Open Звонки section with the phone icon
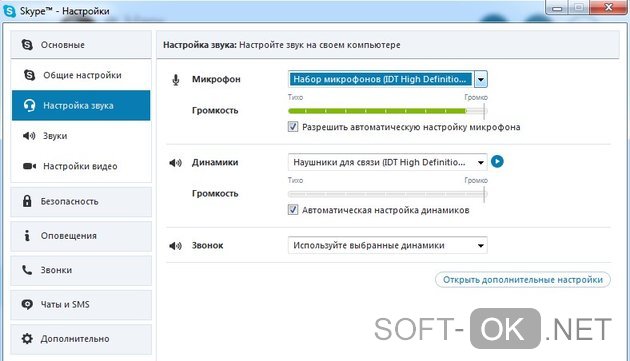This screenshot has height=361, width=630. [x=81, y=270]
